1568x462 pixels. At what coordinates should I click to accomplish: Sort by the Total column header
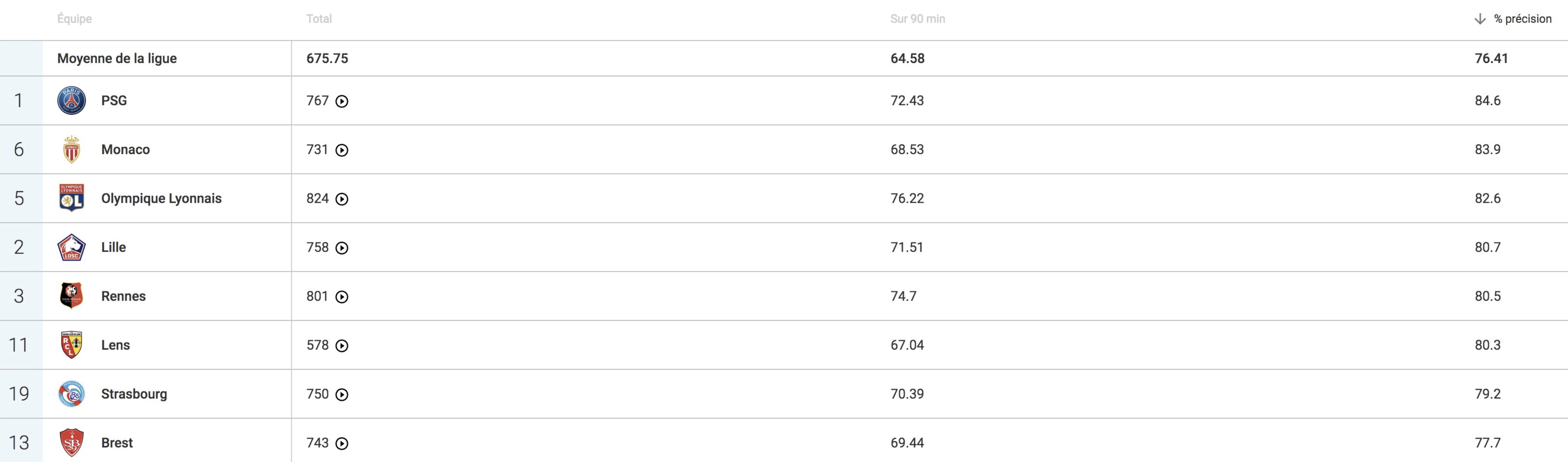tap(319, 19)
